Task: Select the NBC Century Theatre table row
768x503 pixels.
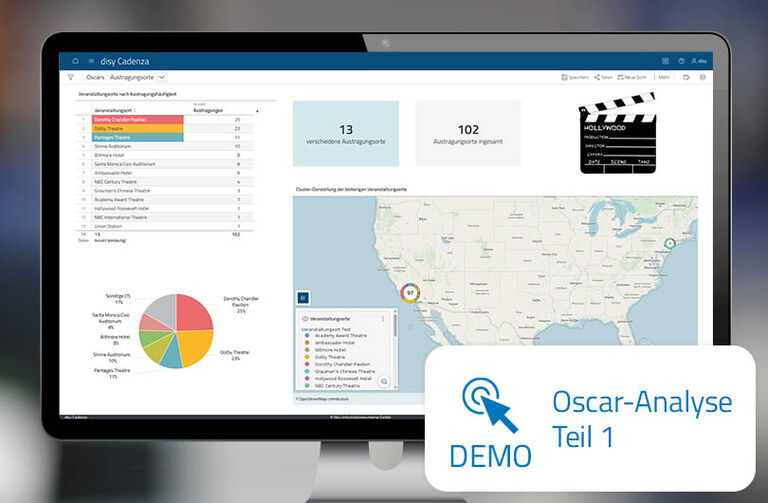Action: pos(166,182)
